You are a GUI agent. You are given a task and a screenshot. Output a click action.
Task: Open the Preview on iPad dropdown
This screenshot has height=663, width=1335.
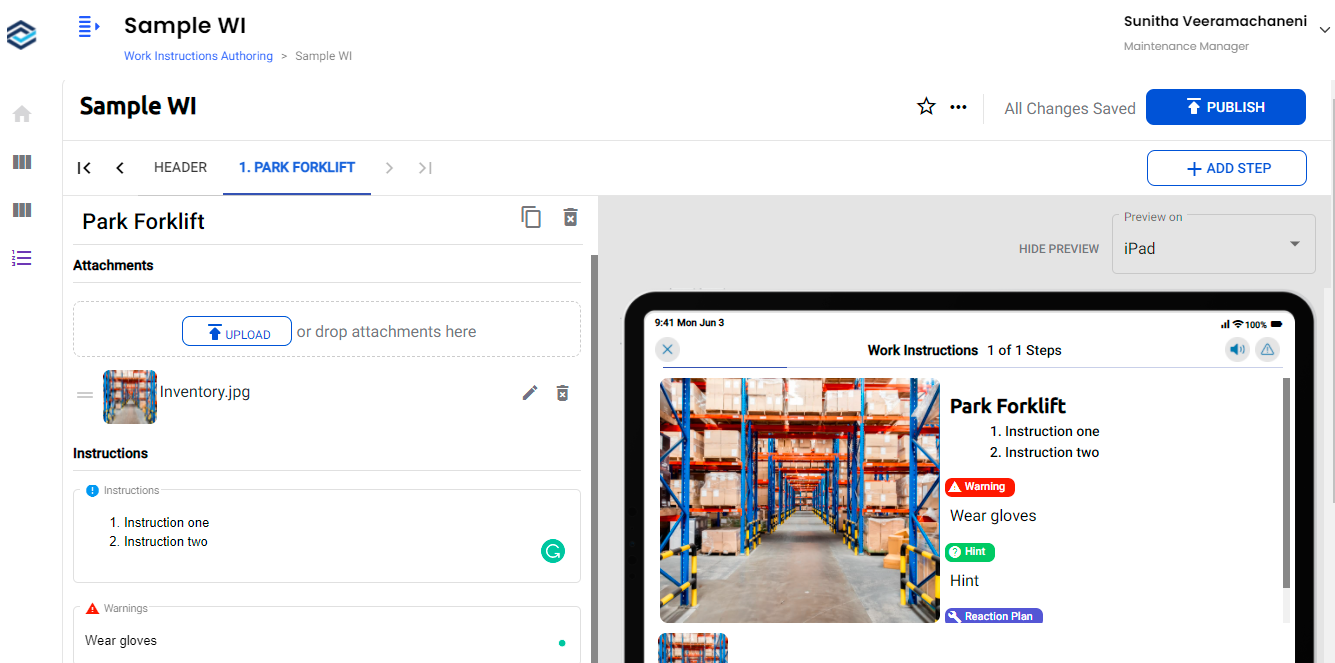click(1214, 244)
